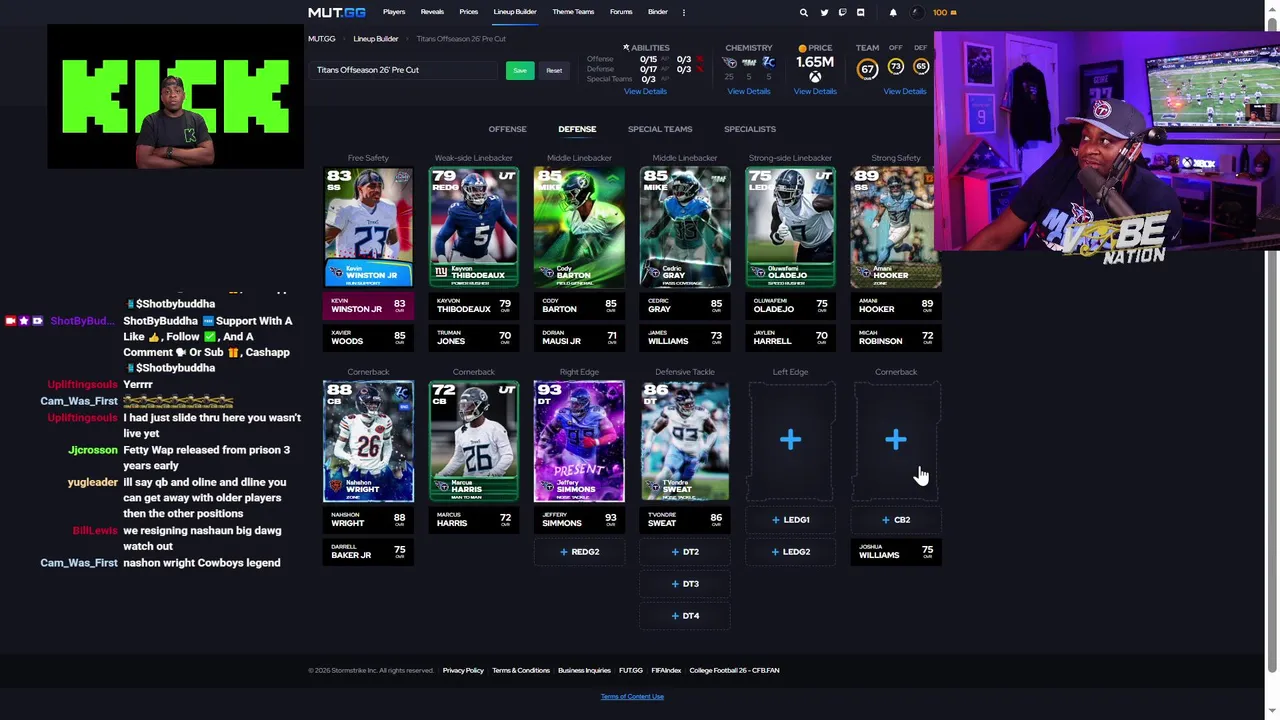Open the Cedric Gray 85 card
This screenshot has height=720, width=1280.
coord(684,227)
